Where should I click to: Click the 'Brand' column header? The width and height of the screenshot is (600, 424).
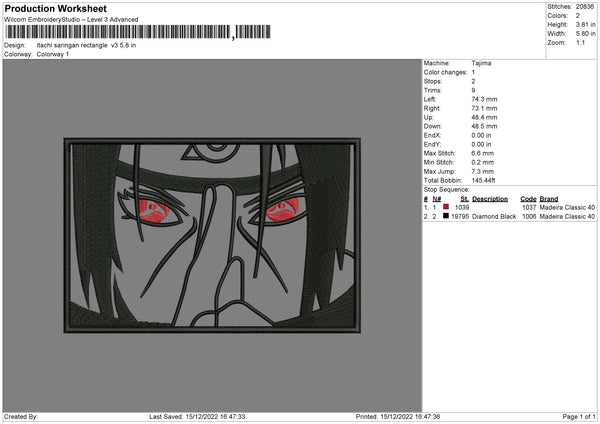(x=549, y=199)
